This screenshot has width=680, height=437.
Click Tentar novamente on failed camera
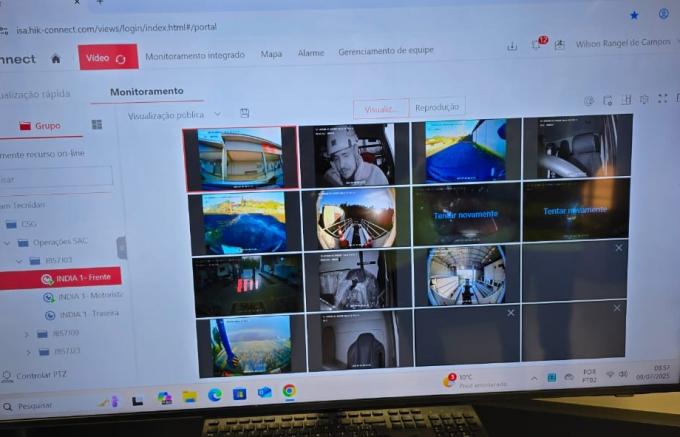464,215
